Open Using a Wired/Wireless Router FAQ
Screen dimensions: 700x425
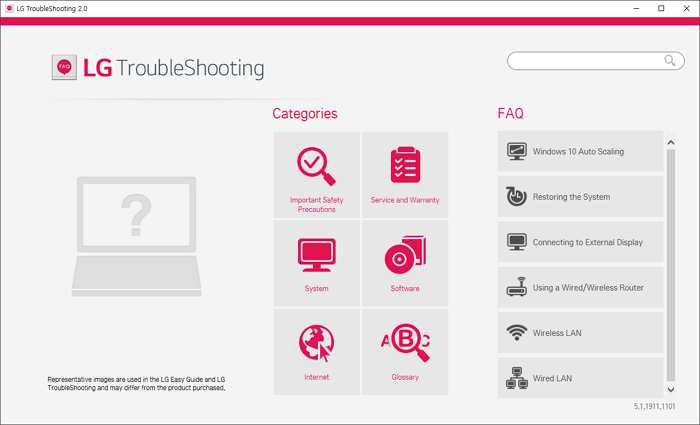point(580,288)
